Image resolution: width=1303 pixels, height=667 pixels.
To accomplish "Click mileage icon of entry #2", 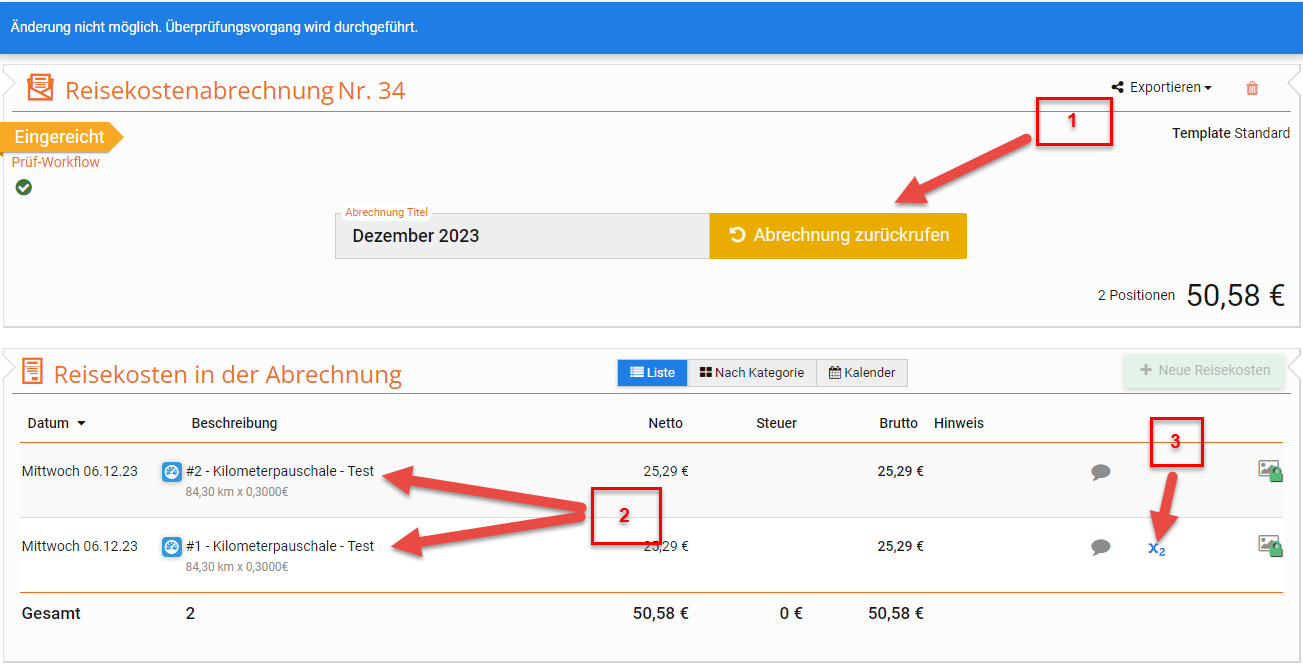I will click(x=171, y=472).
